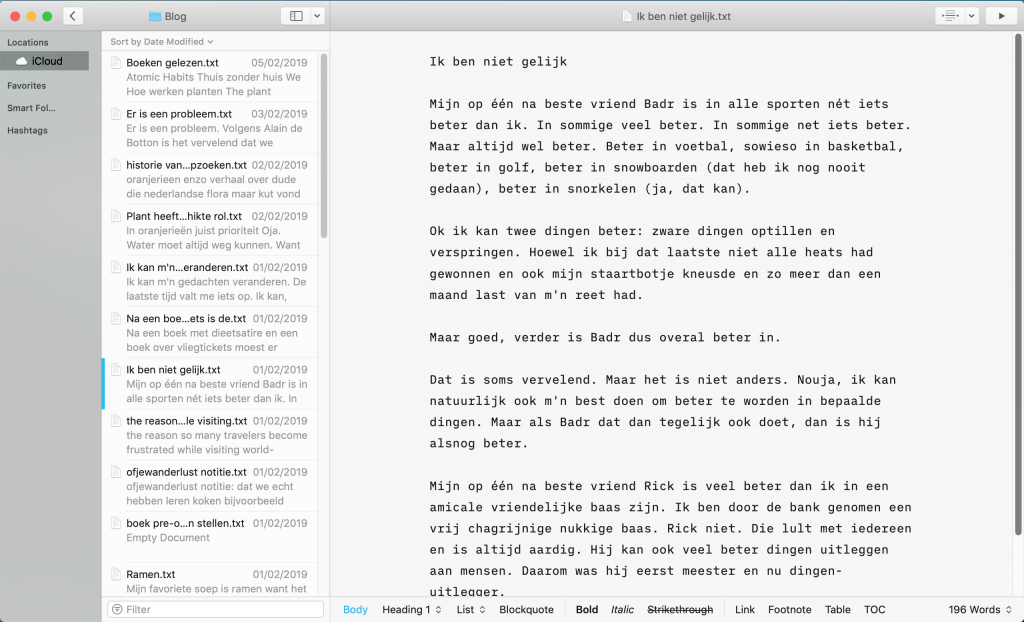Open the alignment dropdown arrow

pos(972,16)
